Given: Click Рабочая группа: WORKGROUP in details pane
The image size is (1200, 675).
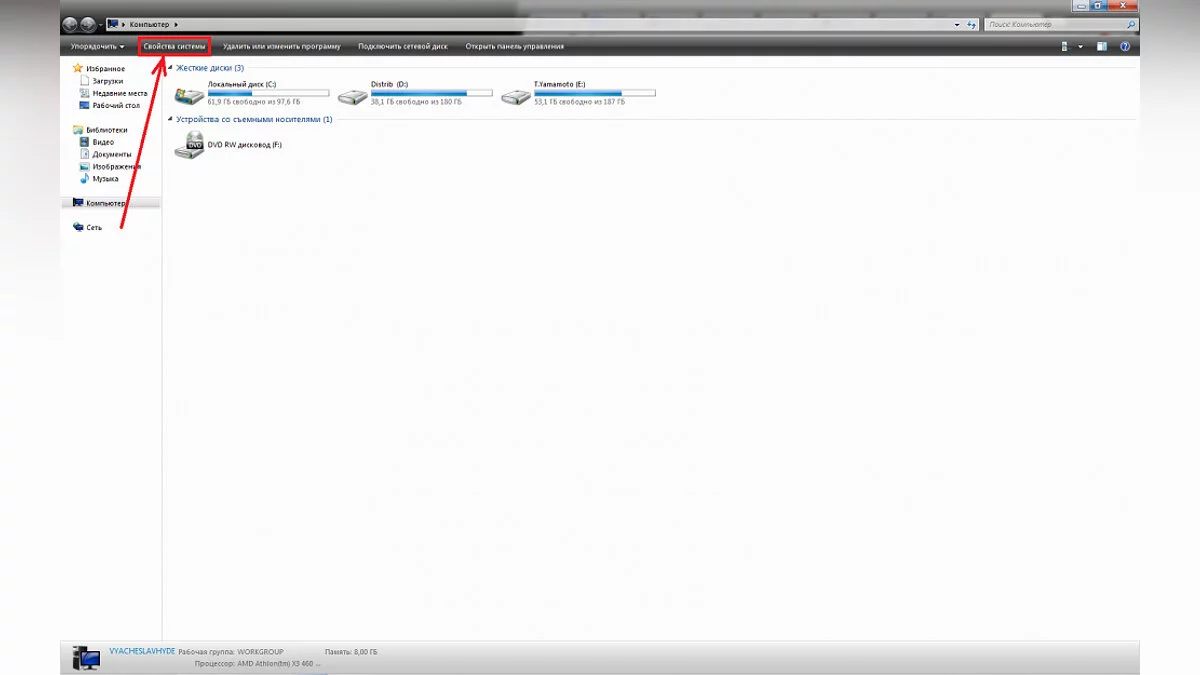Looking at the screenshot, I should 231,652.
